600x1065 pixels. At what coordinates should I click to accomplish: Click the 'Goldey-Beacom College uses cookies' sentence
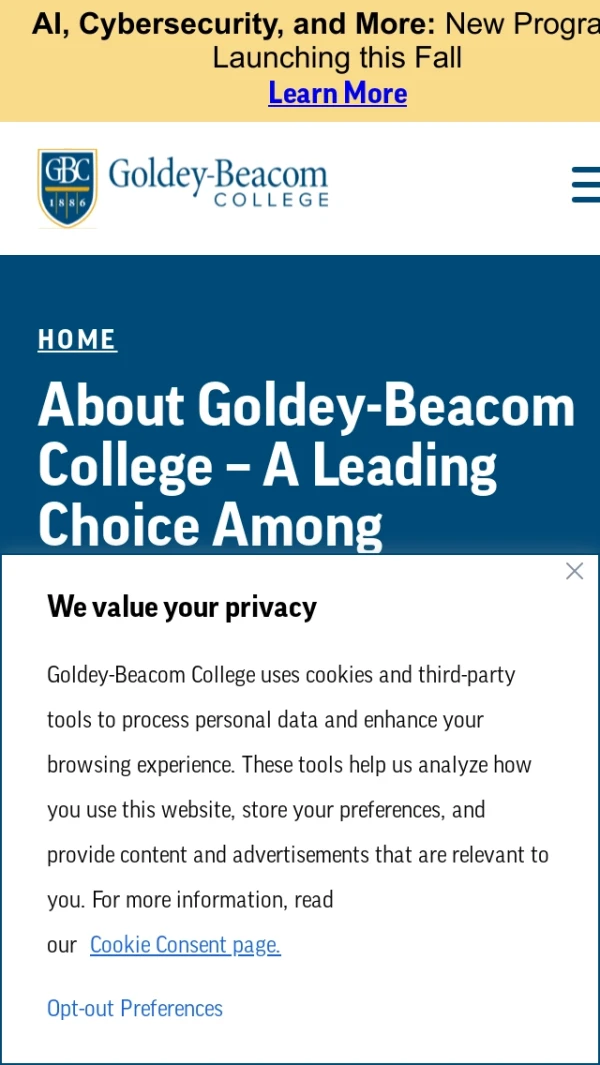[281, 675]
